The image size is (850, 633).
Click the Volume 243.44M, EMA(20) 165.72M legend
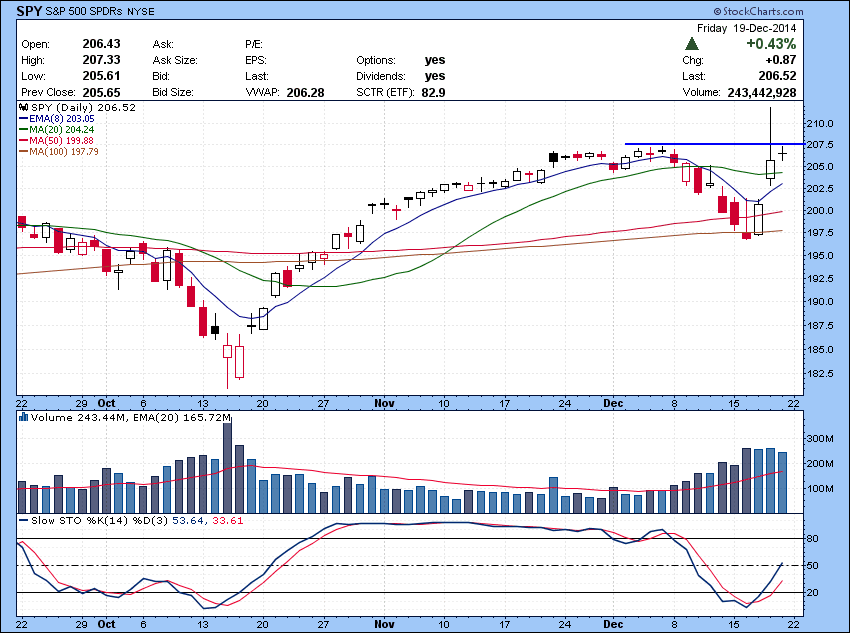131,417
